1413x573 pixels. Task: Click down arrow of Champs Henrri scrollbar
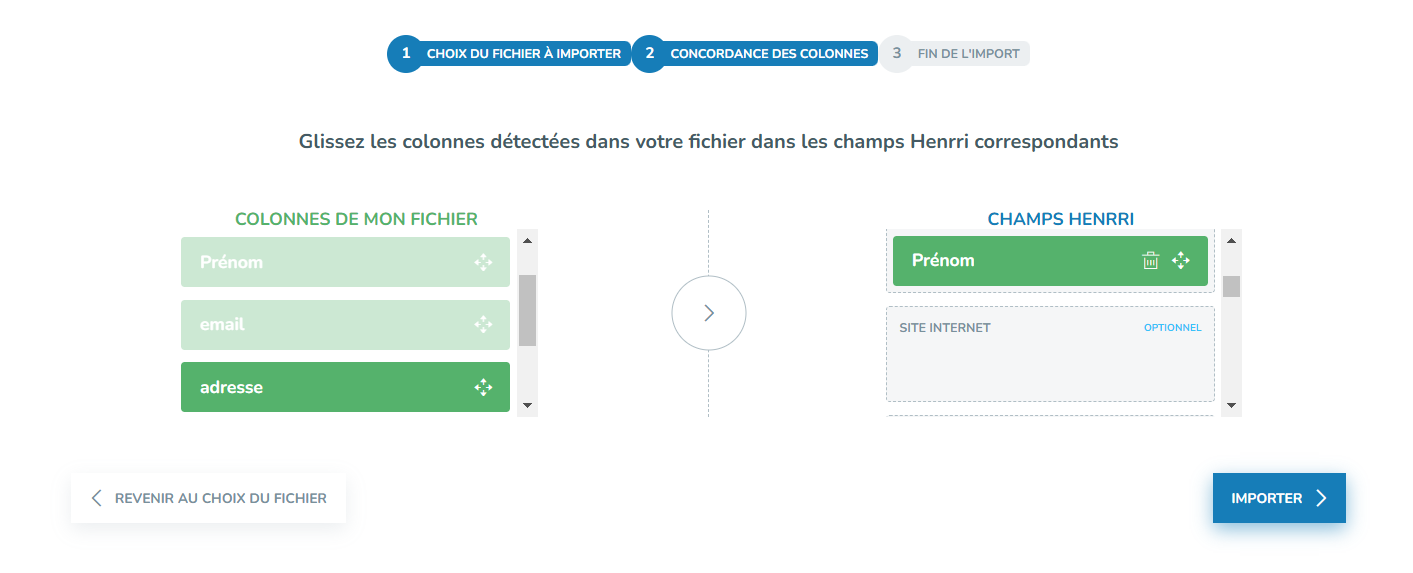[x=1231, y=406]
